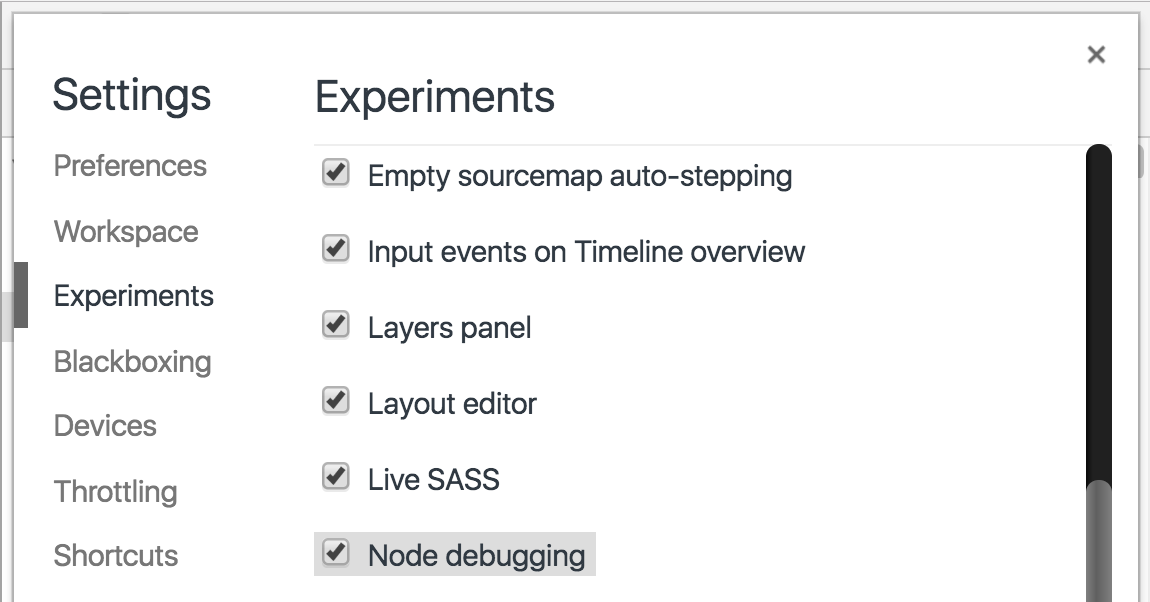
Task: Uncheck the Node debugging checkbox
Action: 336,552
